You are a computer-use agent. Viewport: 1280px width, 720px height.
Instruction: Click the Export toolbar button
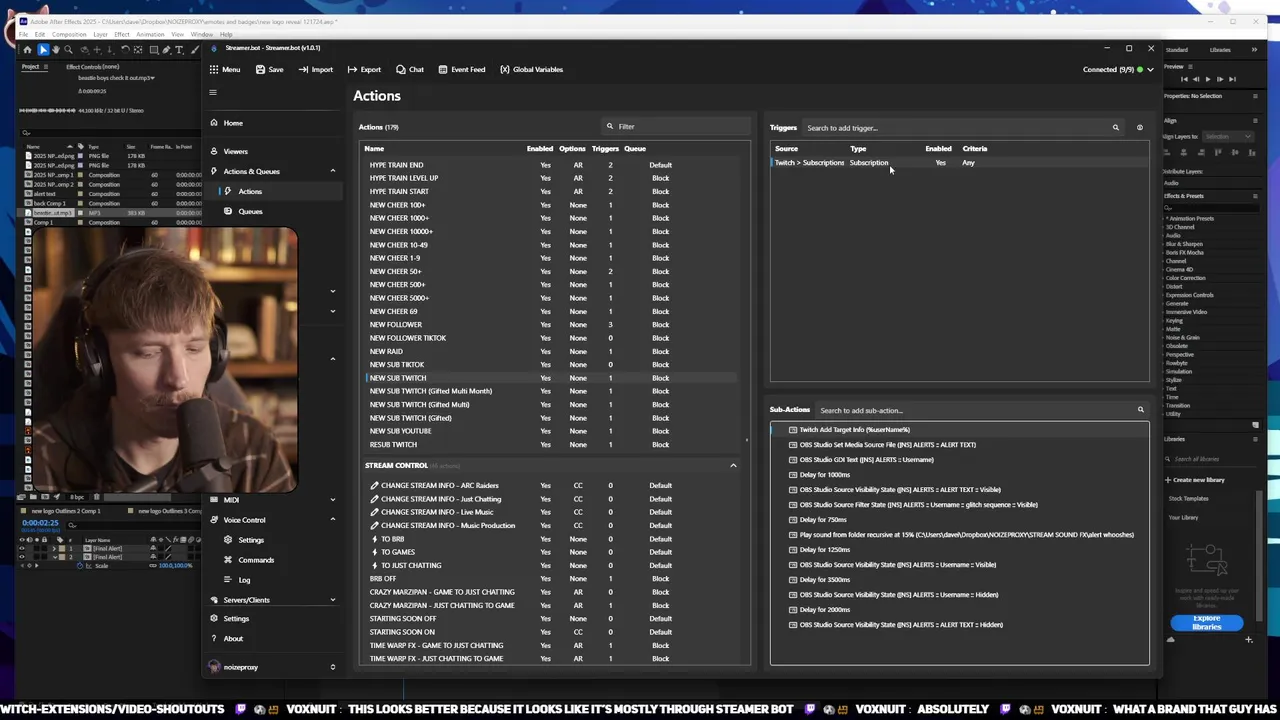click(x=364, y=70)
